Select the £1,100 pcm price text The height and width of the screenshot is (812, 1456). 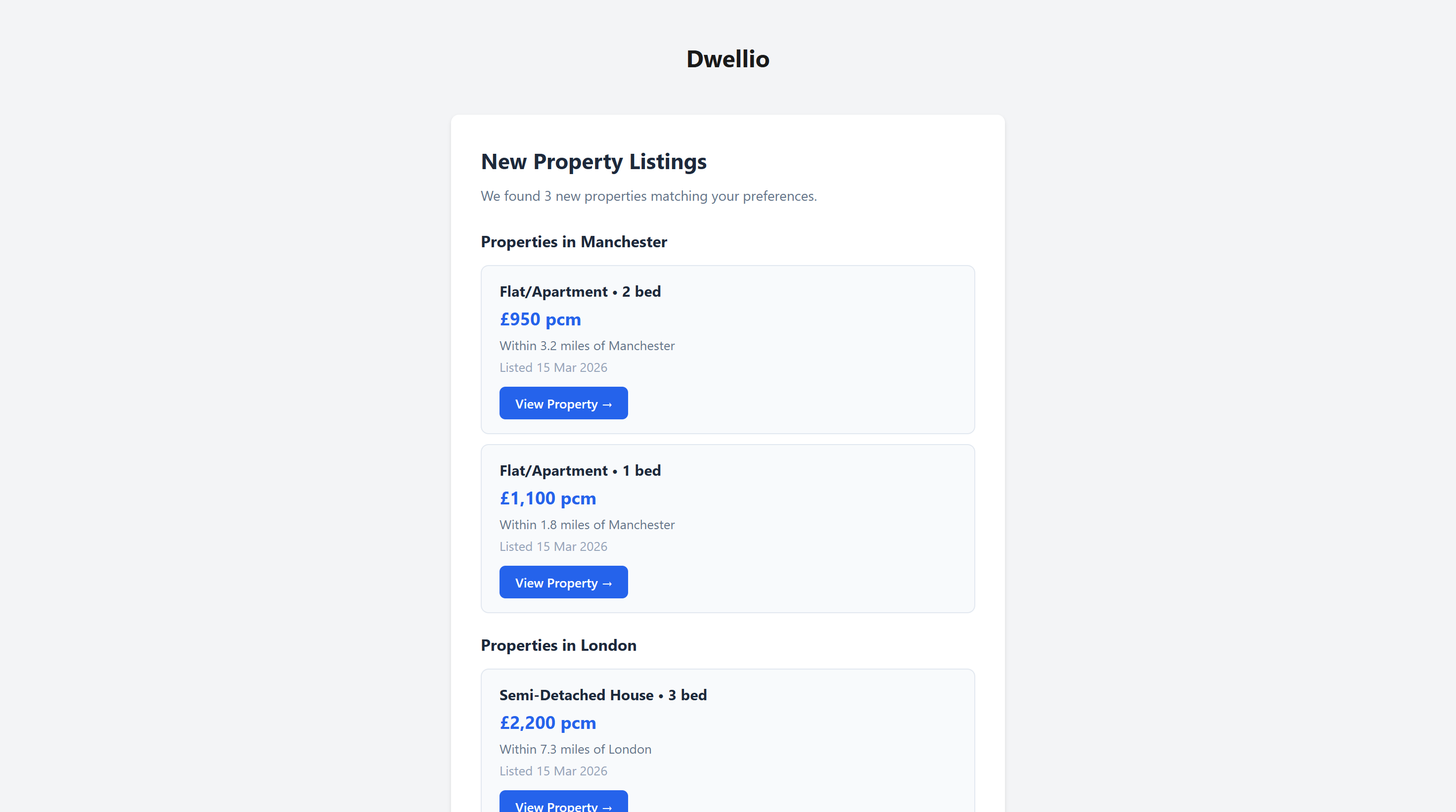pyautogui.click(x=547, y=498)
